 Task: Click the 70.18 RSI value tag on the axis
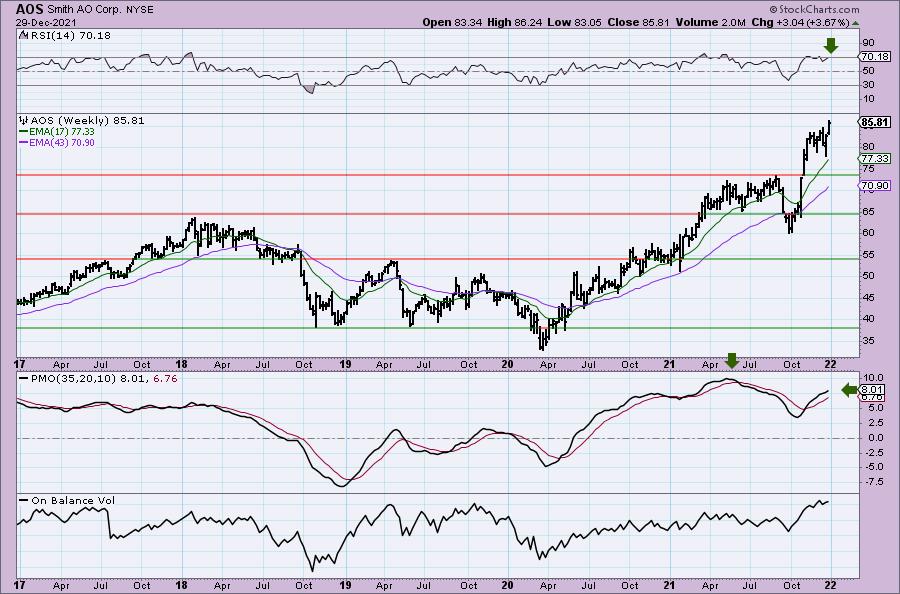875,56
